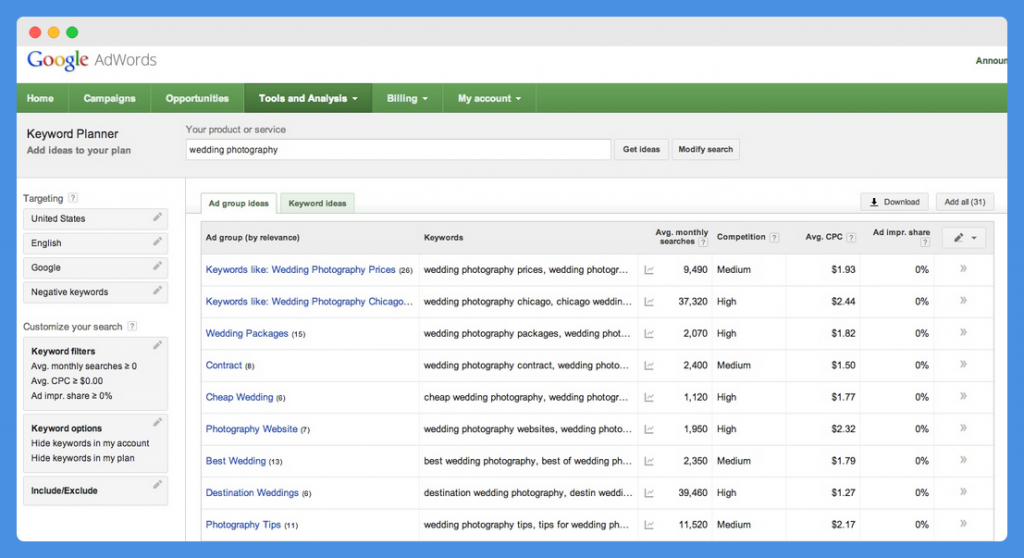1024x558 pixels.
Task: Click the Get ideas button
Action: (641, 150)
